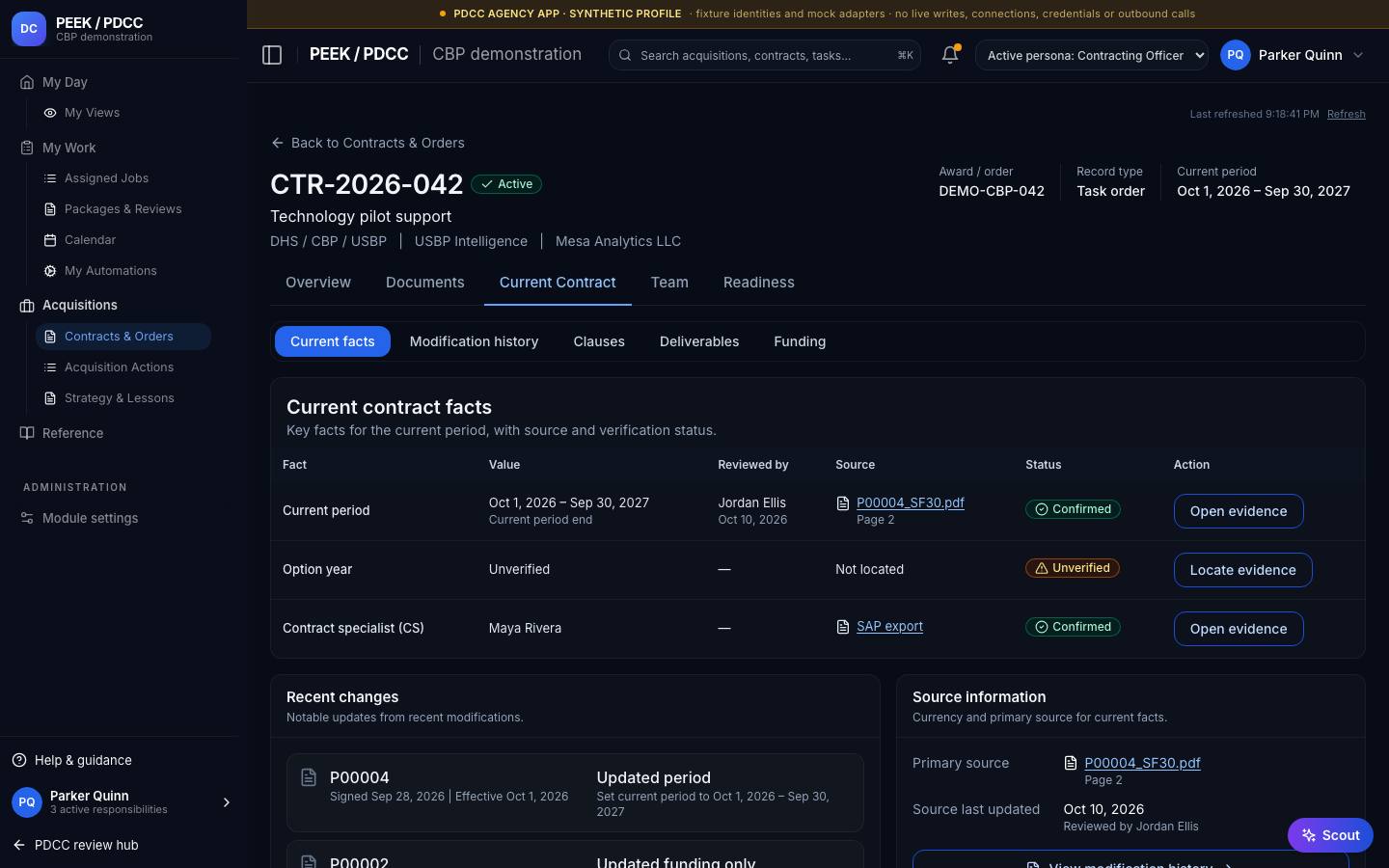Click the Acquisitions briefcase icon

(x=27, y=305)
